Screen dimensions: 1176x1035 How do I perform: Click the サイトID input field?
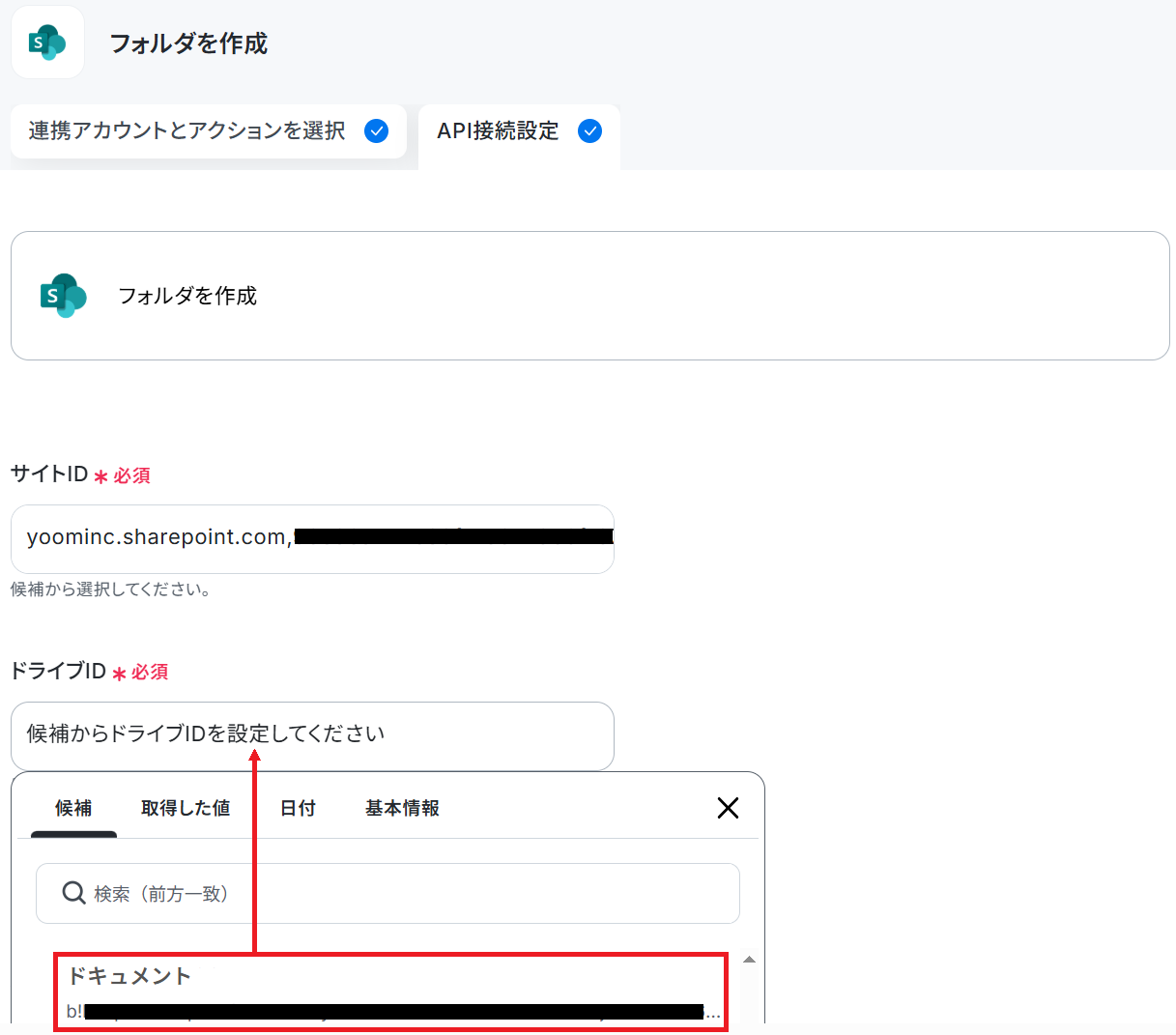coord(312,538)
